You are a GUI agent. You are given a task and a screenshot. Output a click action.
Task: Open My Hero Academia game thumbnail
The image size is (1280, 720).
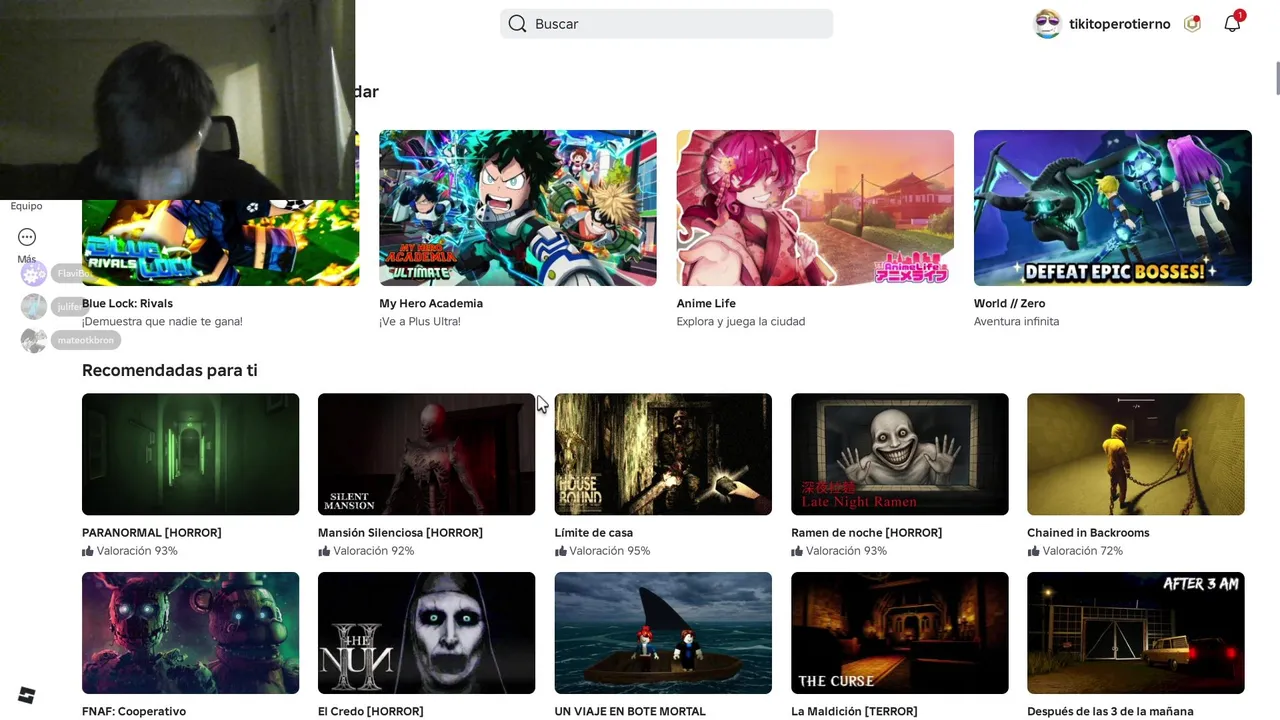[x=518, y=208]
